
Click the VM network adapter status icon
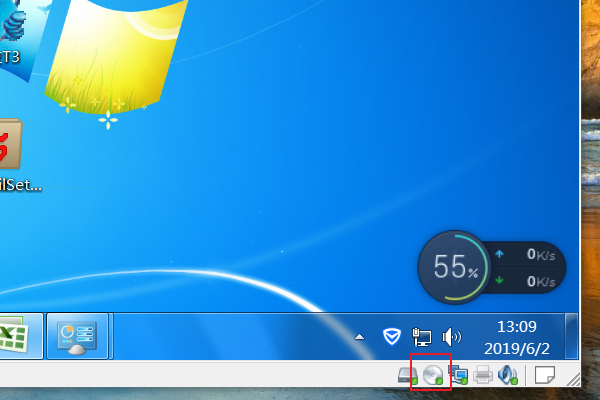tap(458, 375)
